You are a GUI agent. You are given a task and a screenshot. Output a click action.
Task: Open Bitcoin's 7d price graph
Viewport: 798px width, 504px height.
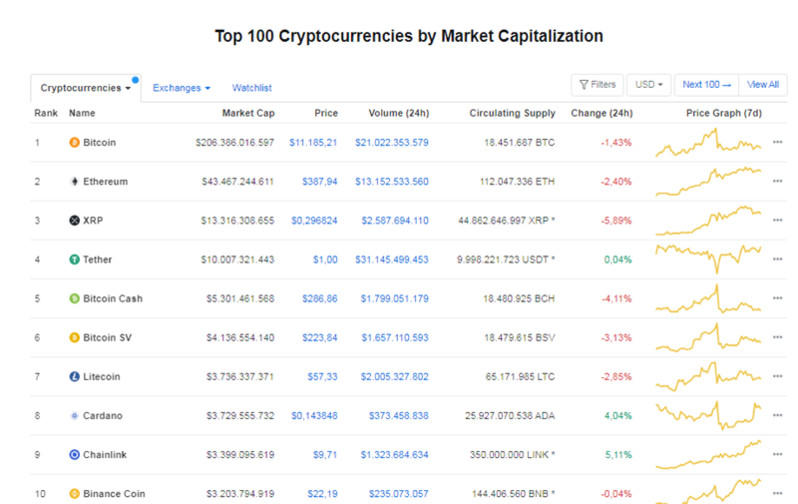[x=708, y=143]
